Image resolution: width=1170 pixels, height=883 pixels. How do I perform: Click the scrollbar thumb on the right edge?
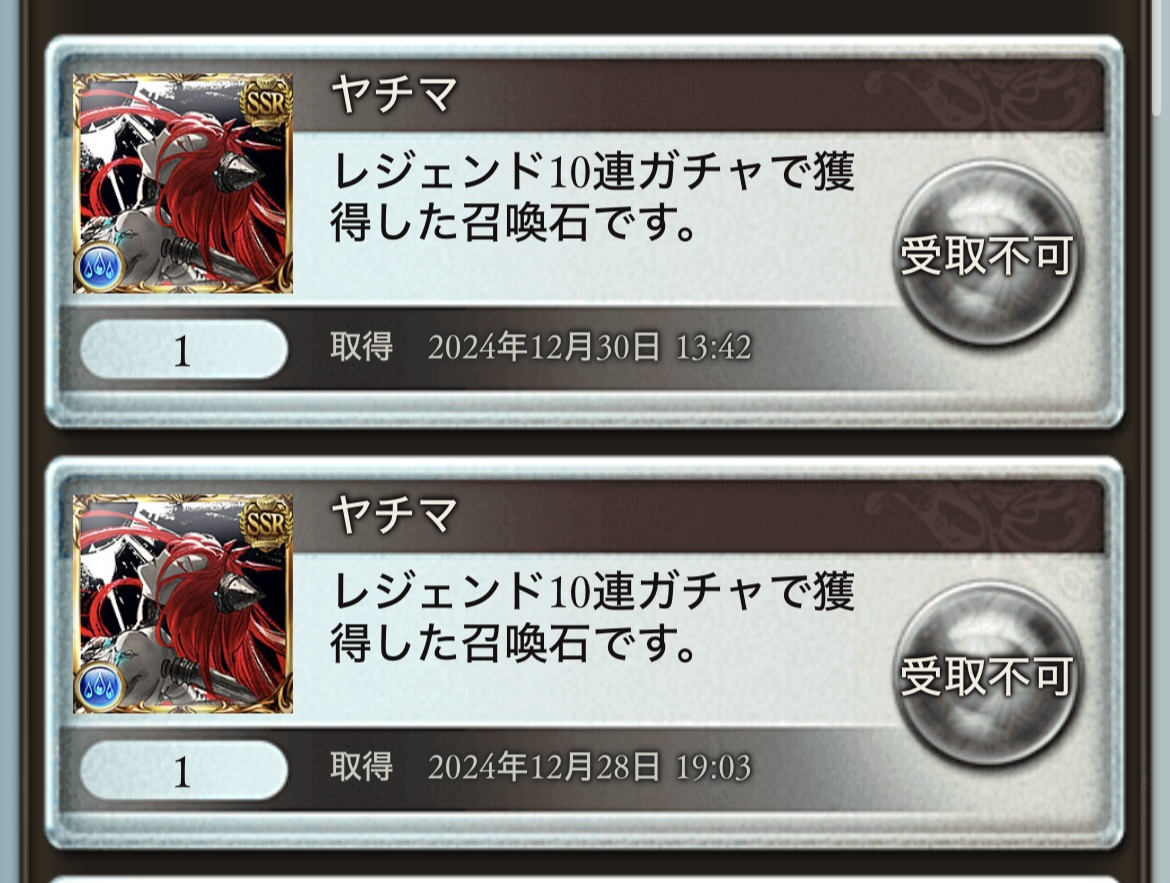[x=1157, y=56]
